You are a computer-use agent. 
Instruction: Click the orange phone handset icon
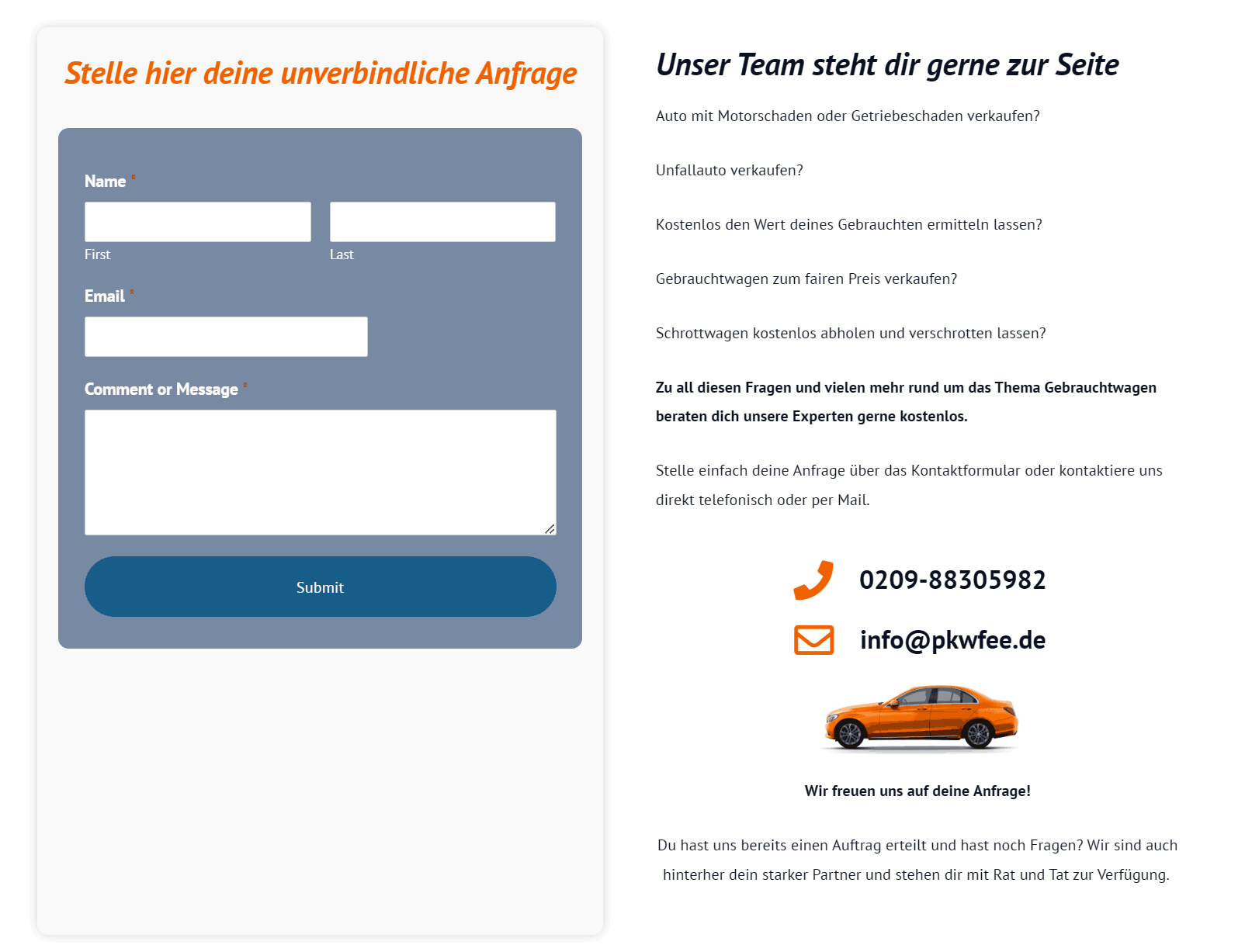click(x=813, y=580)
